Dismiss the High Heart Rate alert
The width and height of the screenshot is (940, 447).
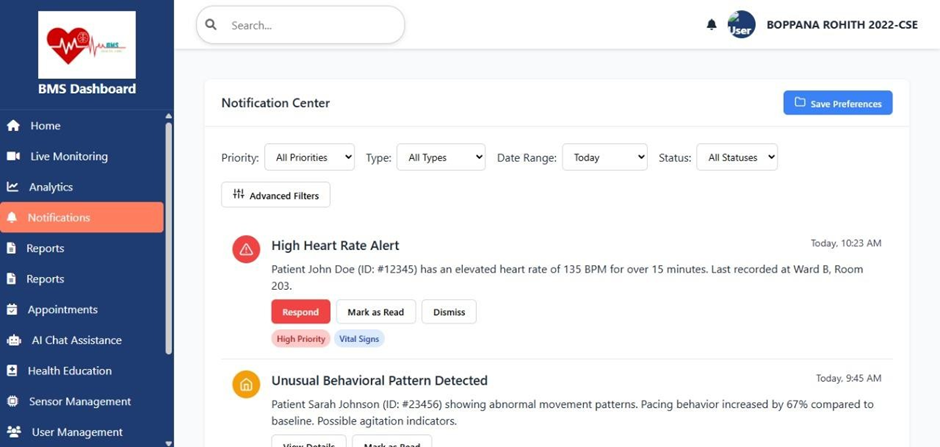449,312
